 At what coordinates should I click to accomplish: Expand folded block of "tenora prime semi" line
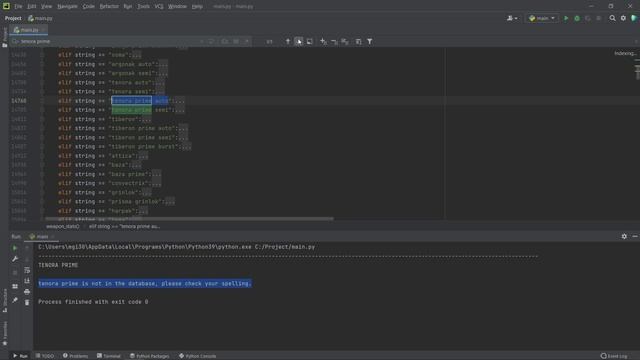tap(179, 110)
